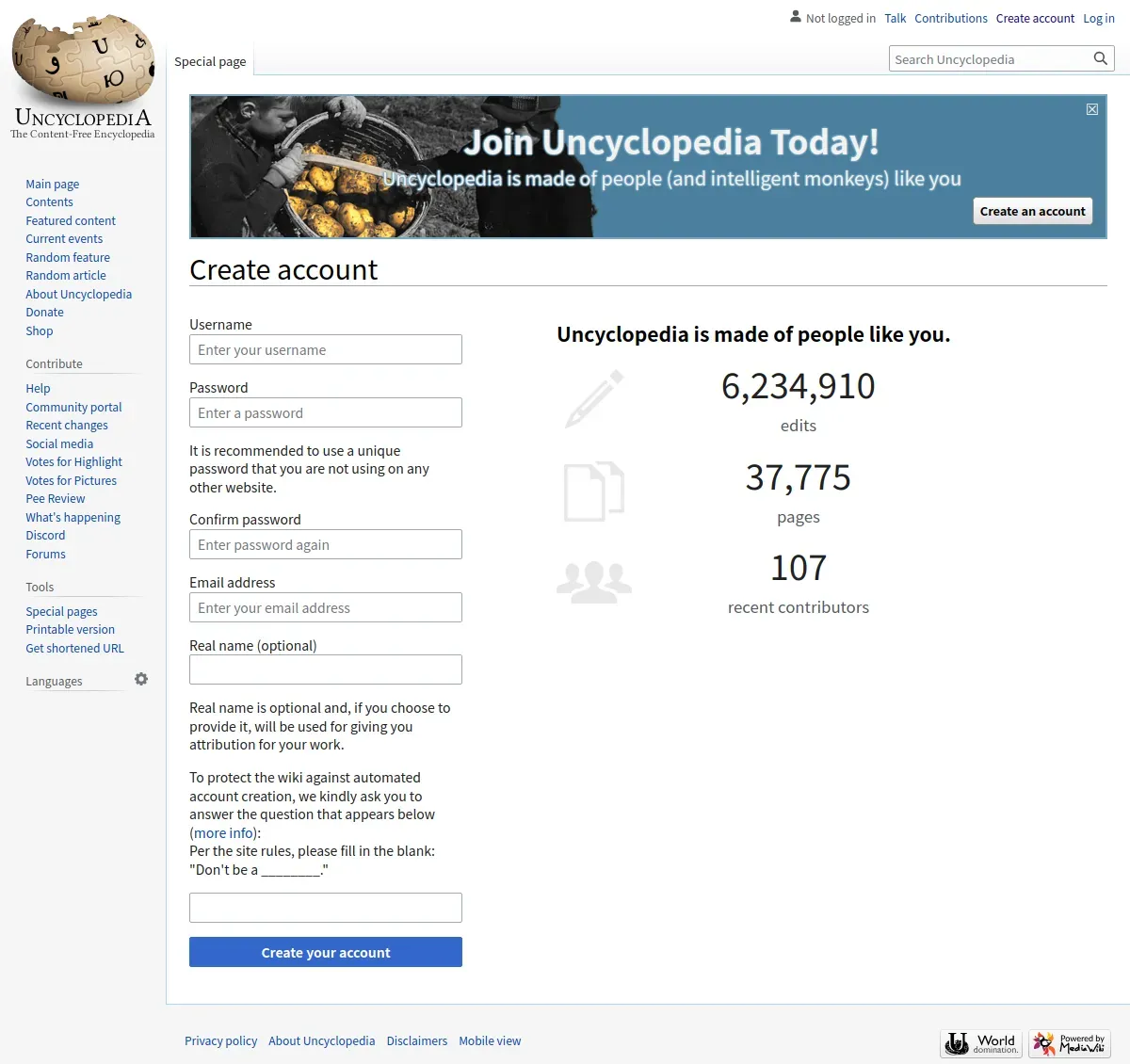Click the 6,234,910 edits count
The width and height of the screenshot is (1130, 1064).
pyautogui.click(x=799, y=386)
